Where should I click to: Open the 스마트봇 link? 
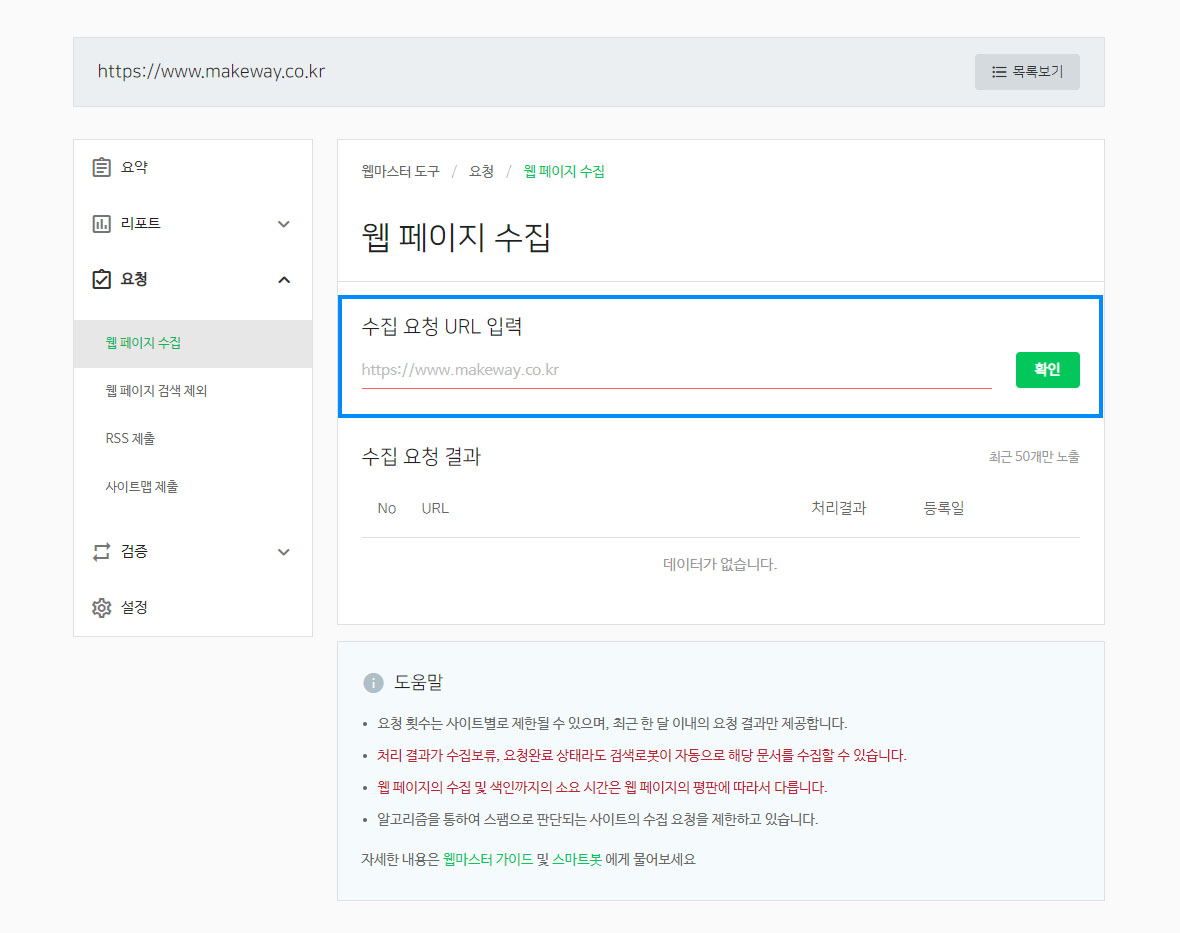coord(576,859)
